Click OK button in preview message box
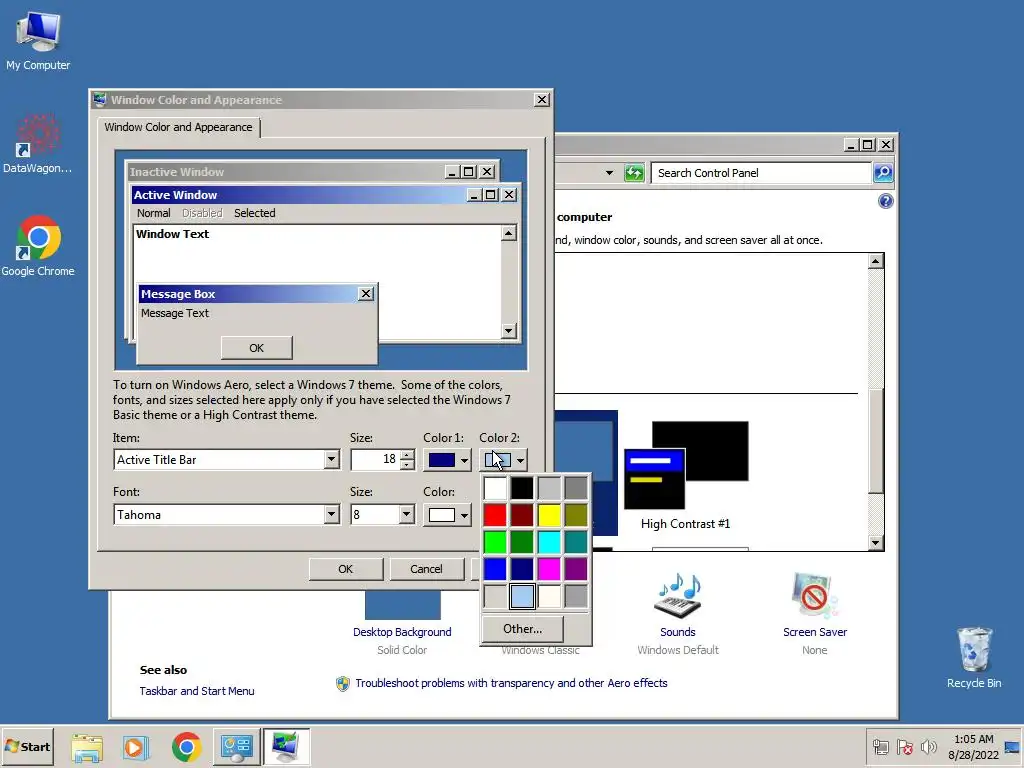The height and width of the screenshot is (768, 1024). pyautogui.click(x=257, y=348)
